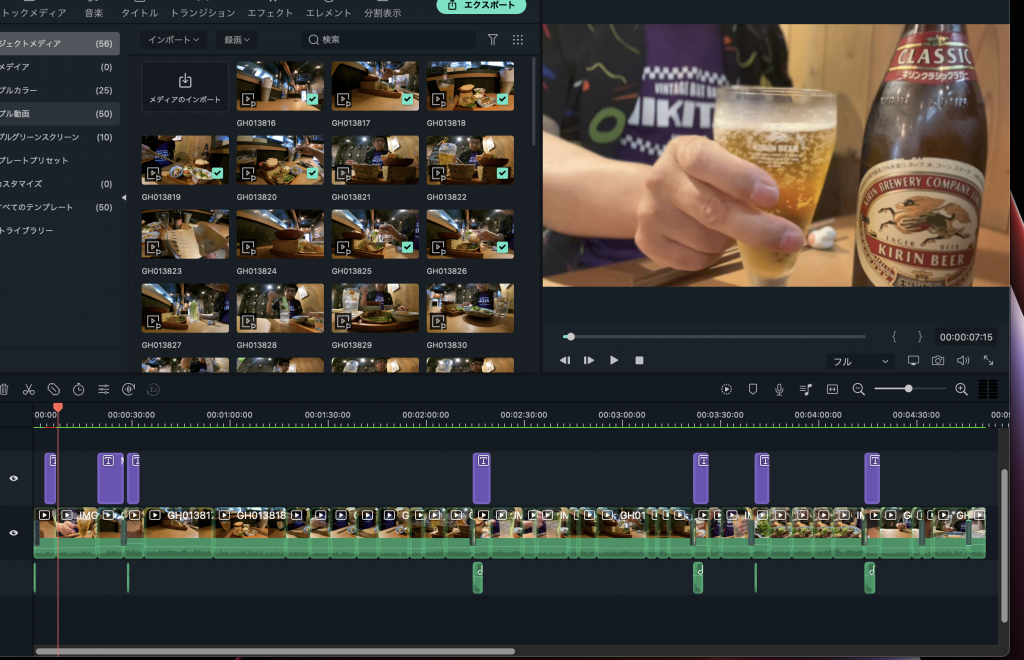Click the red timeline playhead marker
The height and width of the screenshot is (660, 1024).
(57, 407)
